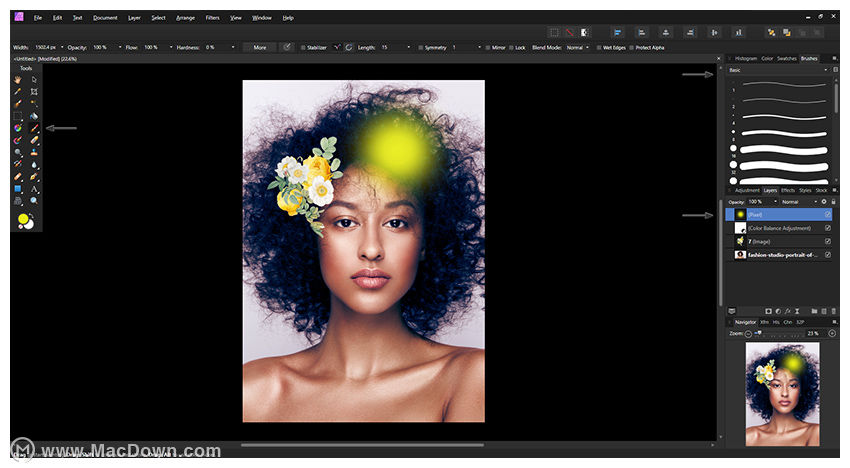850x468 pixels.
Task: Click the yellow primary color swatch
Action: 23,219
